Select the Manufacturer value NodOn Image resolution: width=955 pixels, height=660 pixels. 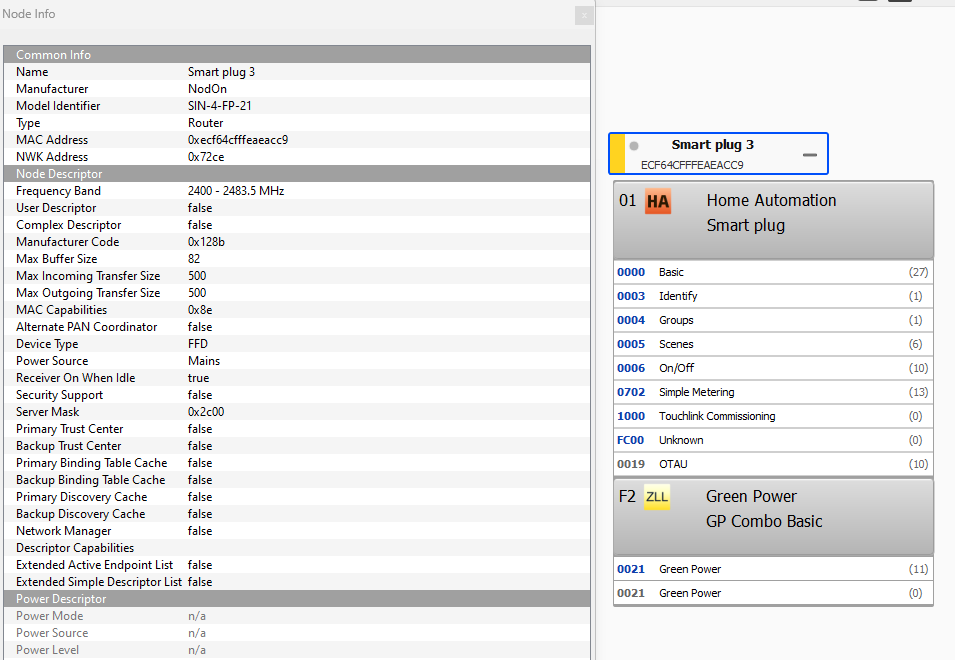pyautogui.click(x=207, y=89)
